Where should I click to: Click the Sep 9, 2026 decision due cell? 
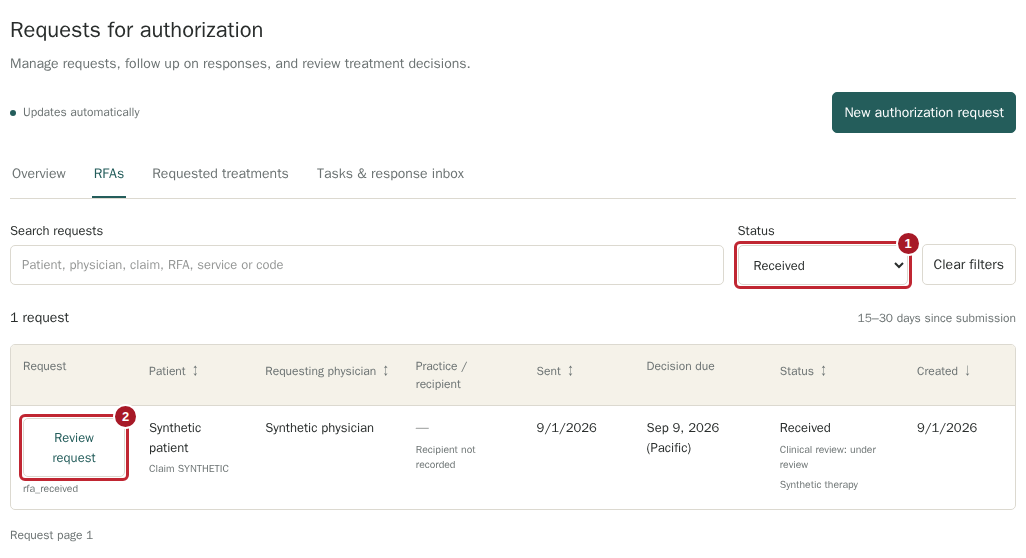tap(682, 438)
